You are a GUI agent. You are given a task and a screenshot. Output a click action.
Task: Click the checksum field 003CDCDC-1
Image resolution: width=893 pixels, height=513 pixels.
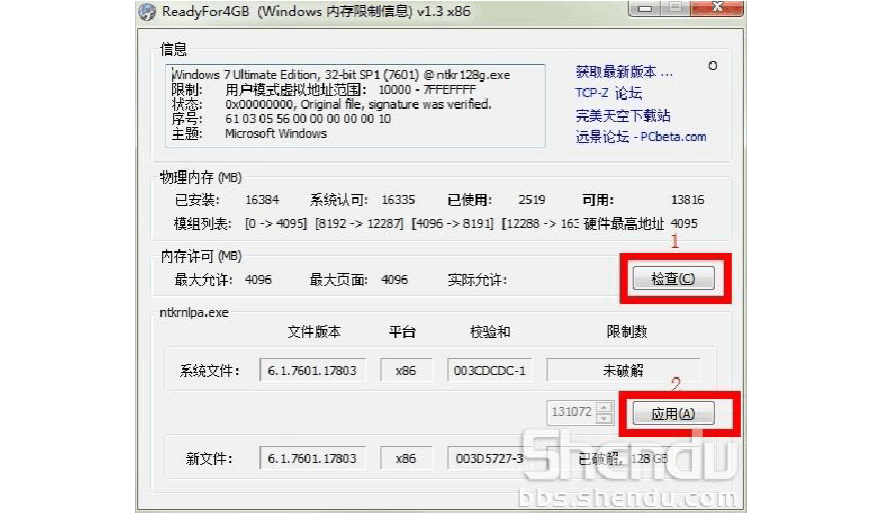489,371
